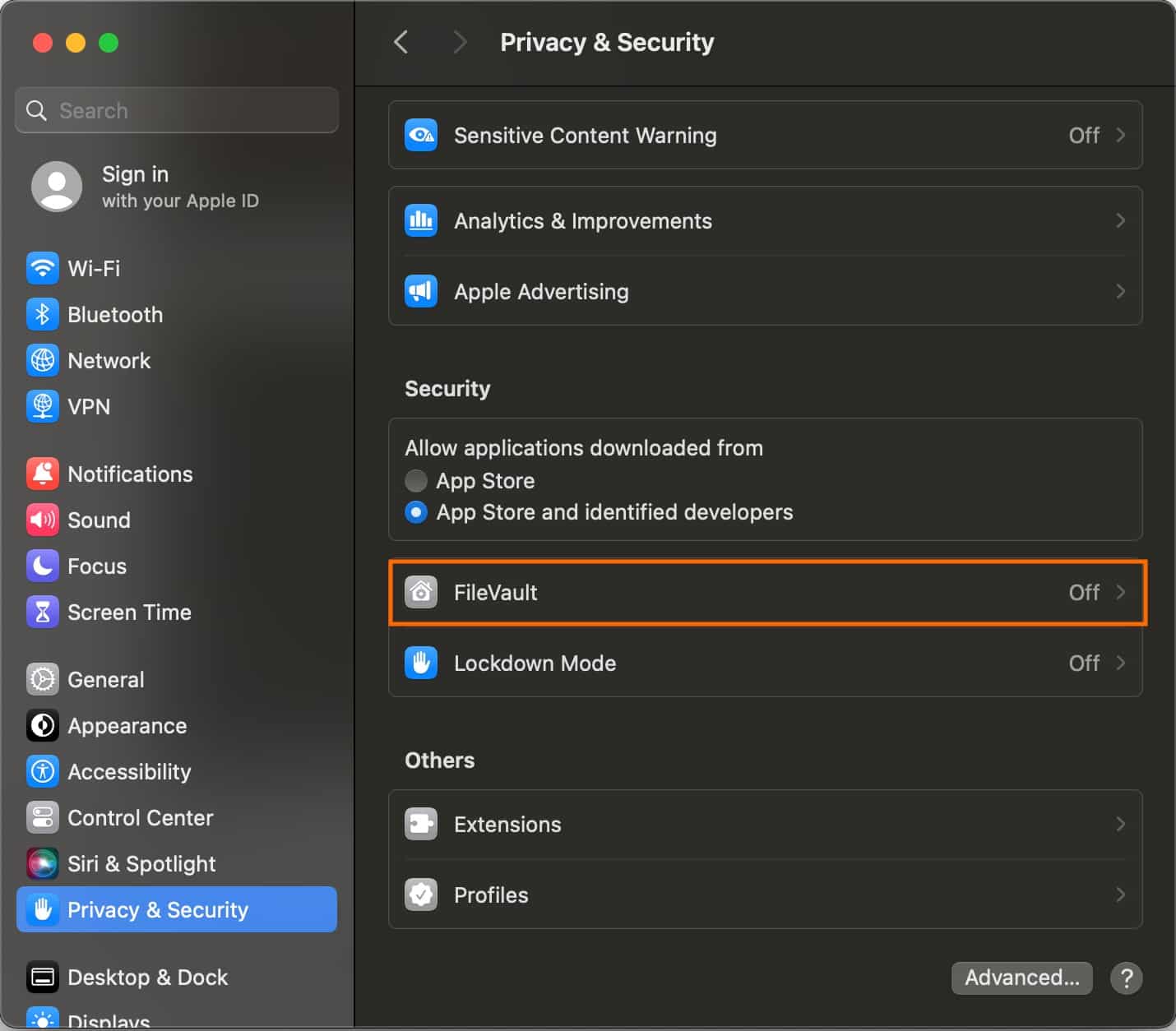Click the Apple ID avatar icon
Viewport: 1176px width, 1031px height.
[x=57, y=187]
